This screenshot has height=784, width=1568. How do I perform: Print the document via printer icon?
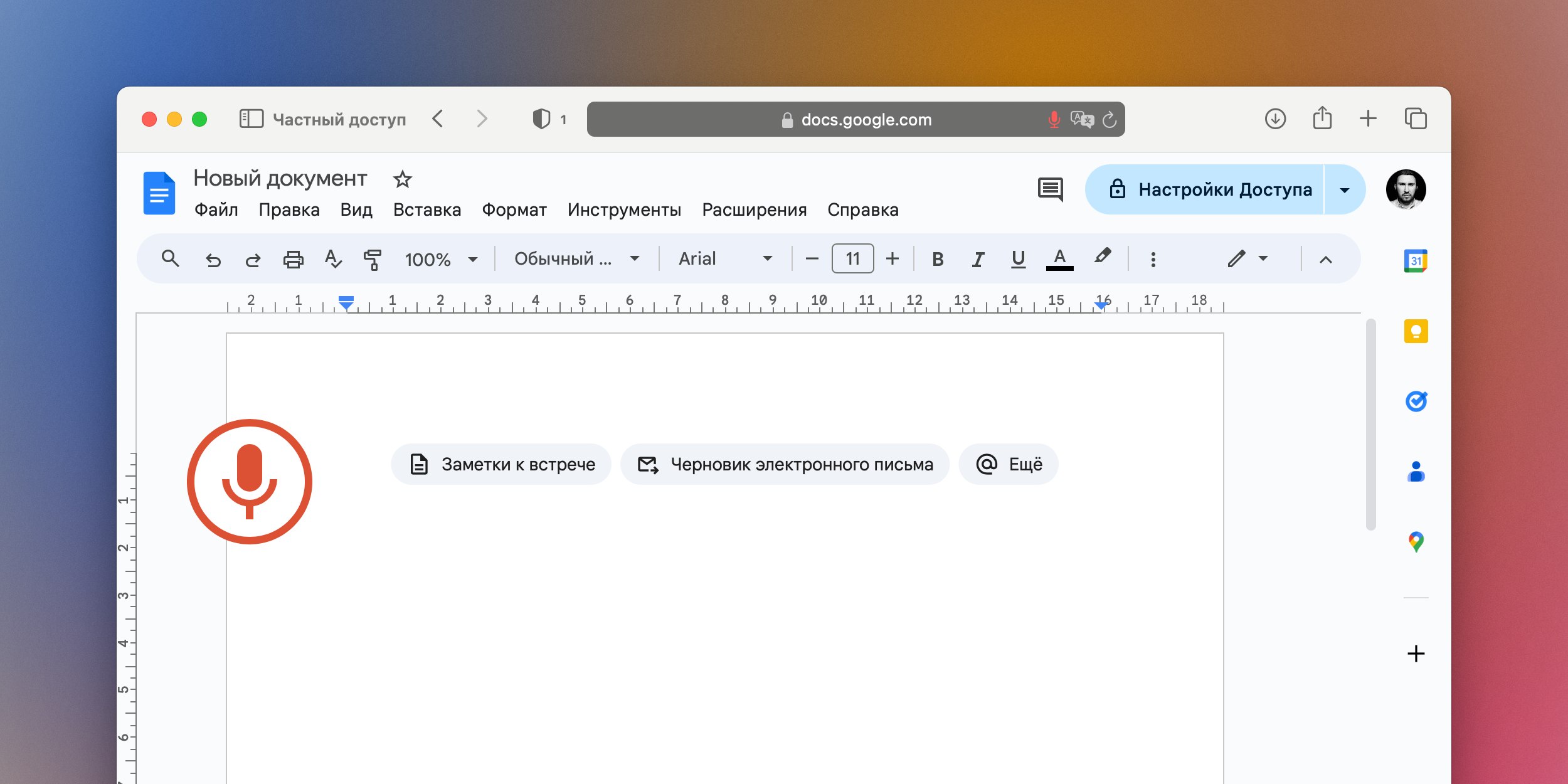pyautogui.click(x=293, y=259)
